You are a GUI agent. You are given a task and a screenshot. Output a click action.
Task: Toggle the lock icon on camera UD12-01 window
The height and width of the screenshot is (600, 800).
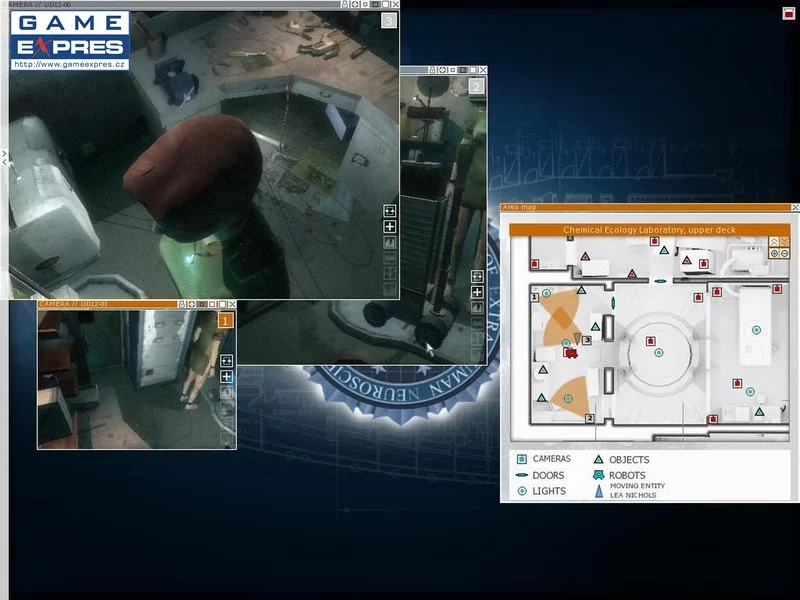pos(183,304)
